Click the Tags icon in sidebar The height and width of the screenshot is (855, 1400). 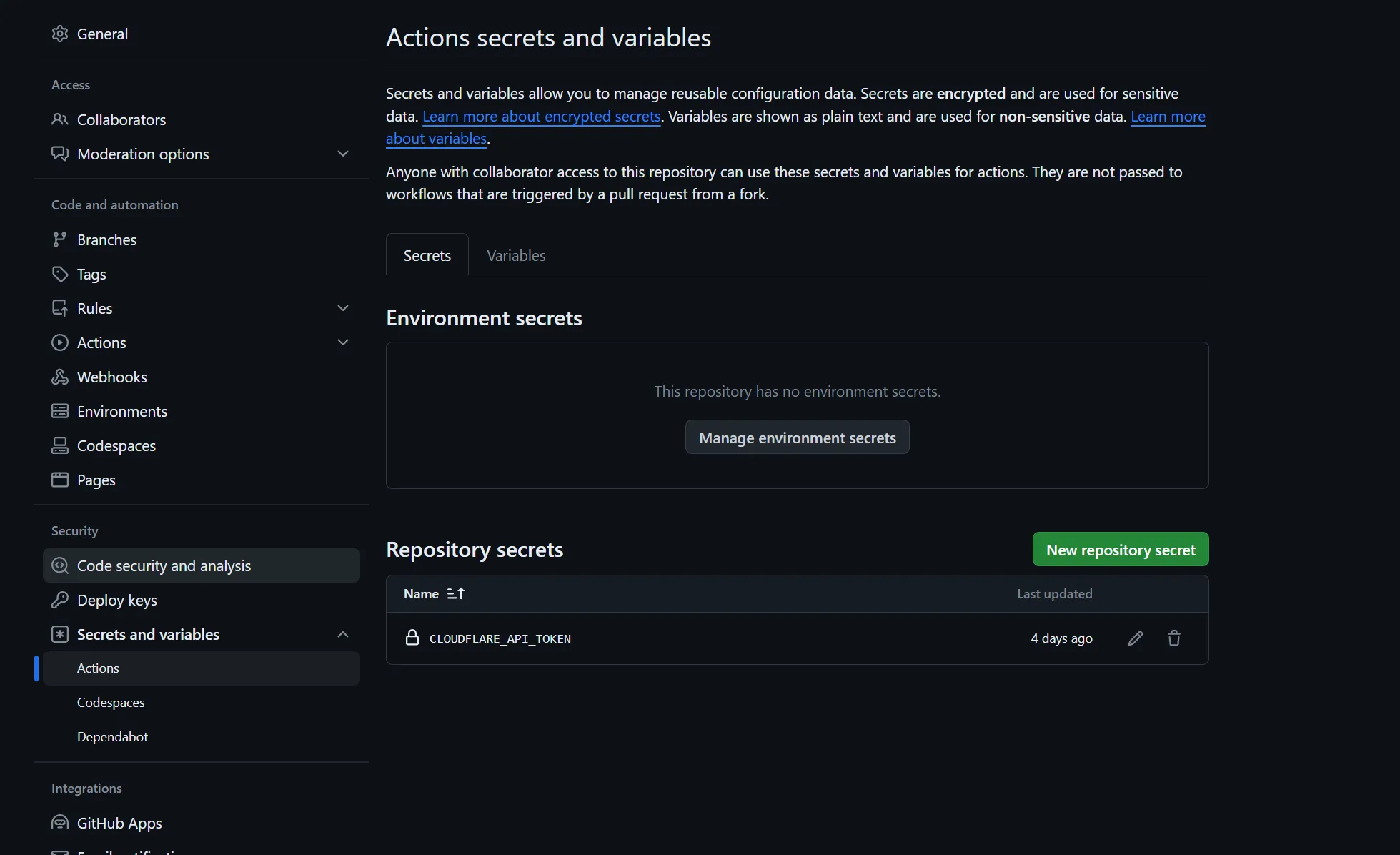pyautogui.click(x=60, y=275)
